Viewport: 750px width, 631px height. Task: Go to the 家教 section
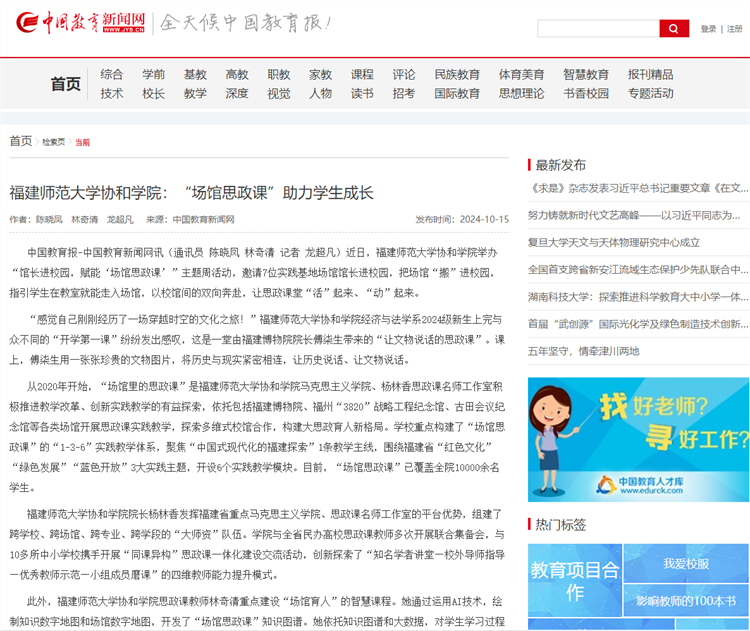(x=320, y=74)
